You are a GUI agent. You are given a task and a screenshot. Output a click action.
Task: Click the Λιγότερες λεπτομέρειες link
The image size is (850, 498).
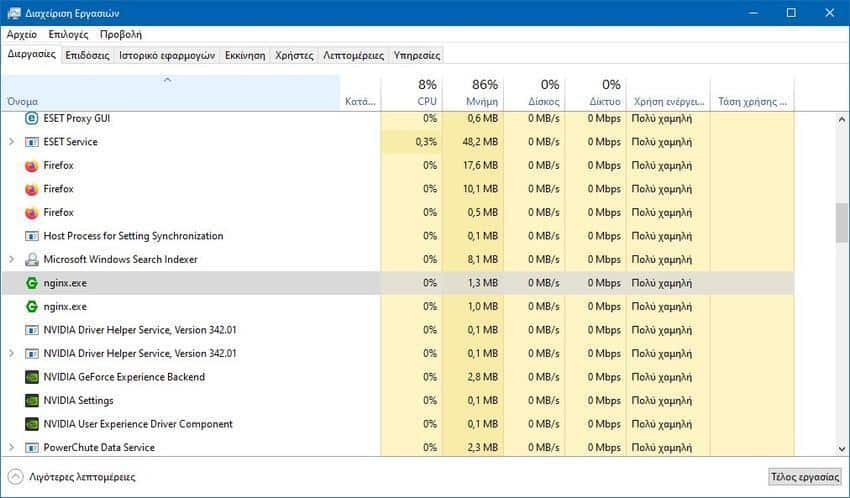pos(82,477)
